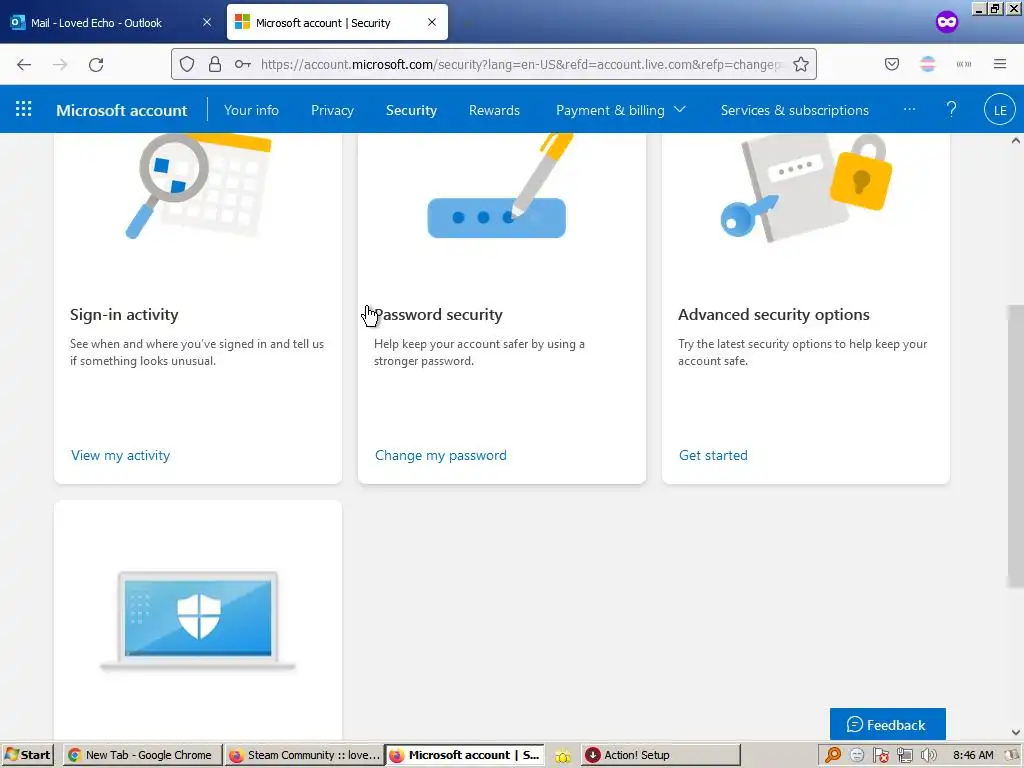Click the volume speaker tray icon
Screen dimensions: 1024x768
click(928, 755)
